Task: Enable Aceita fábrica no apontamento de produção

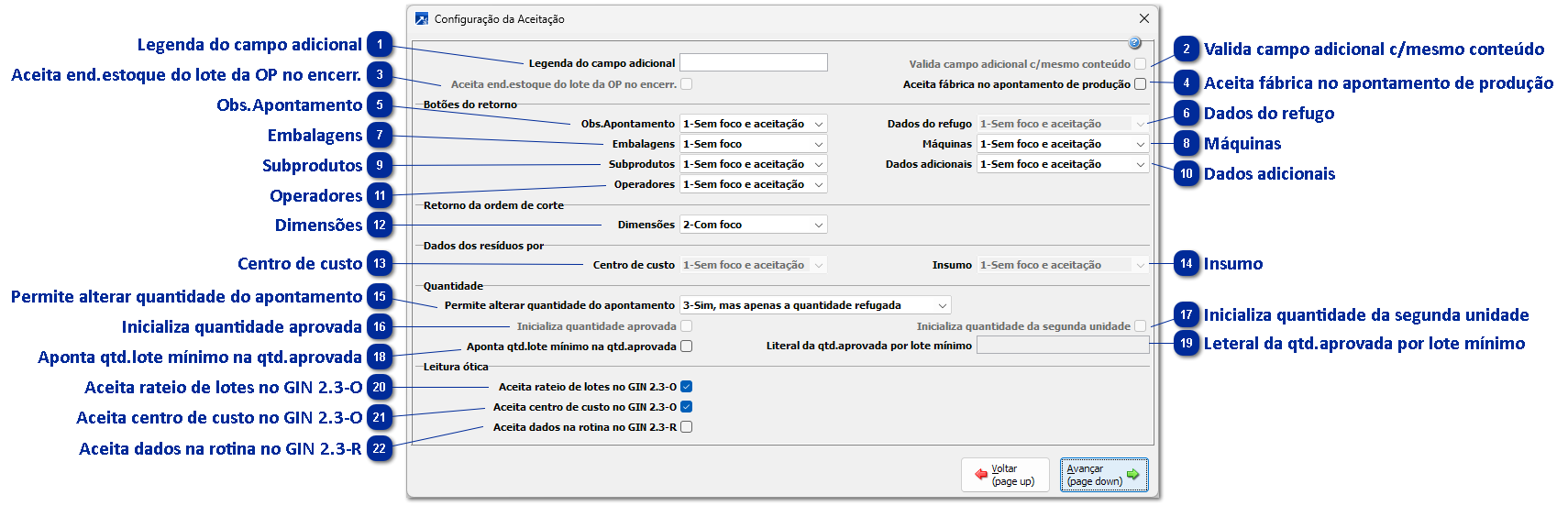Action: click(1140, 84)
